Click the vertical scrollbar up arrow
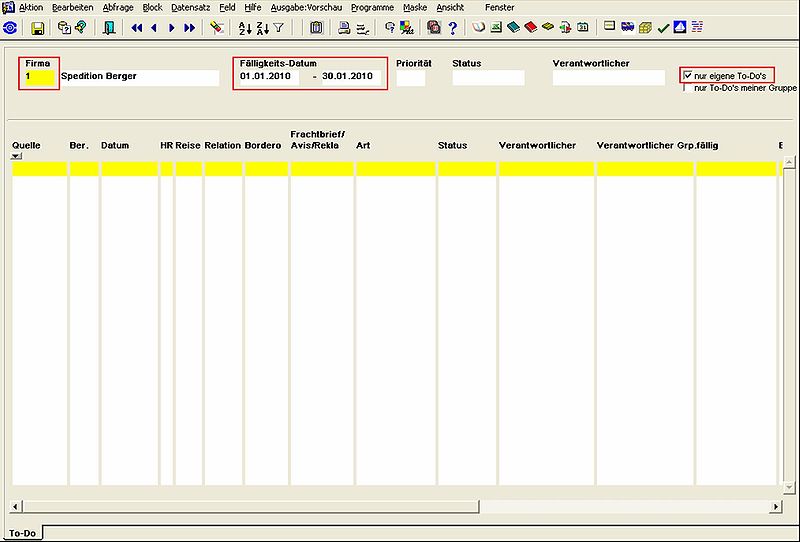 [789, 163]
